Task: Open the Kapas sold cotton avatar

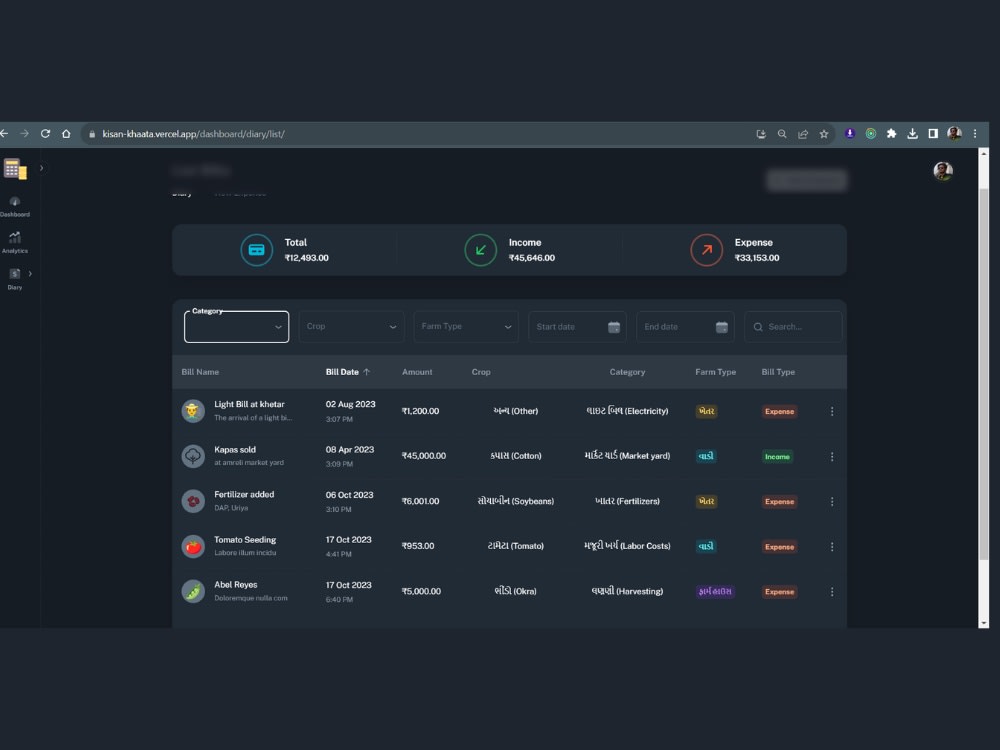Action: [193, 456]
